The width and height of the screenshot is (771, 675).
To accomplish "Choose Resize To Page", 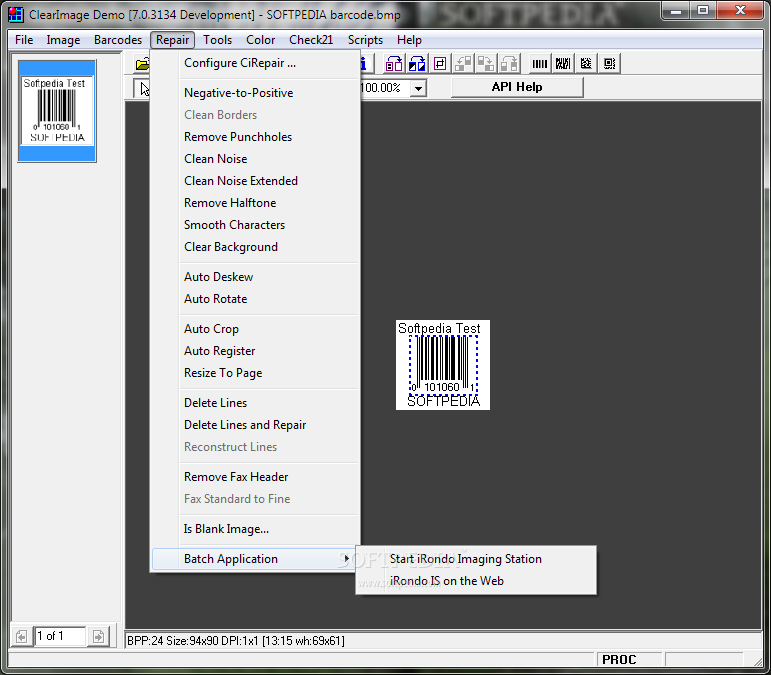I will (254, 373).
